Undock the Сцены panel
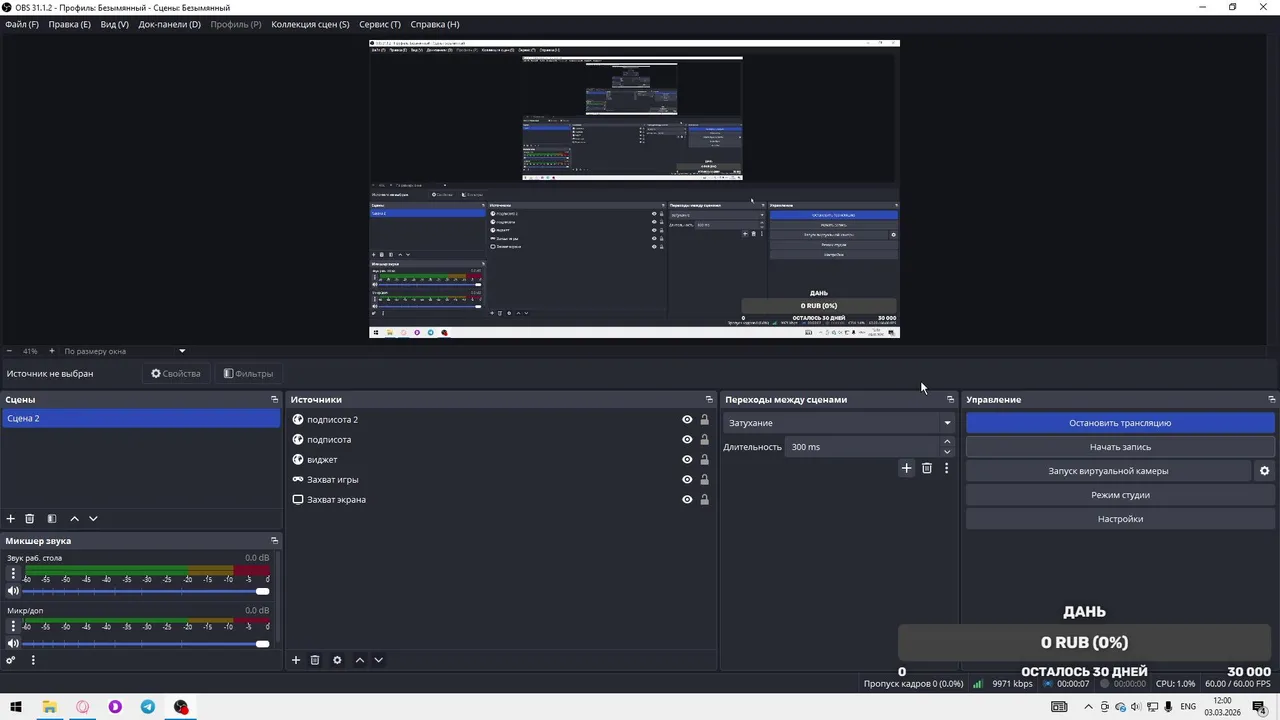The height and width of the screenshot is (720, 1280). [274, 400]
